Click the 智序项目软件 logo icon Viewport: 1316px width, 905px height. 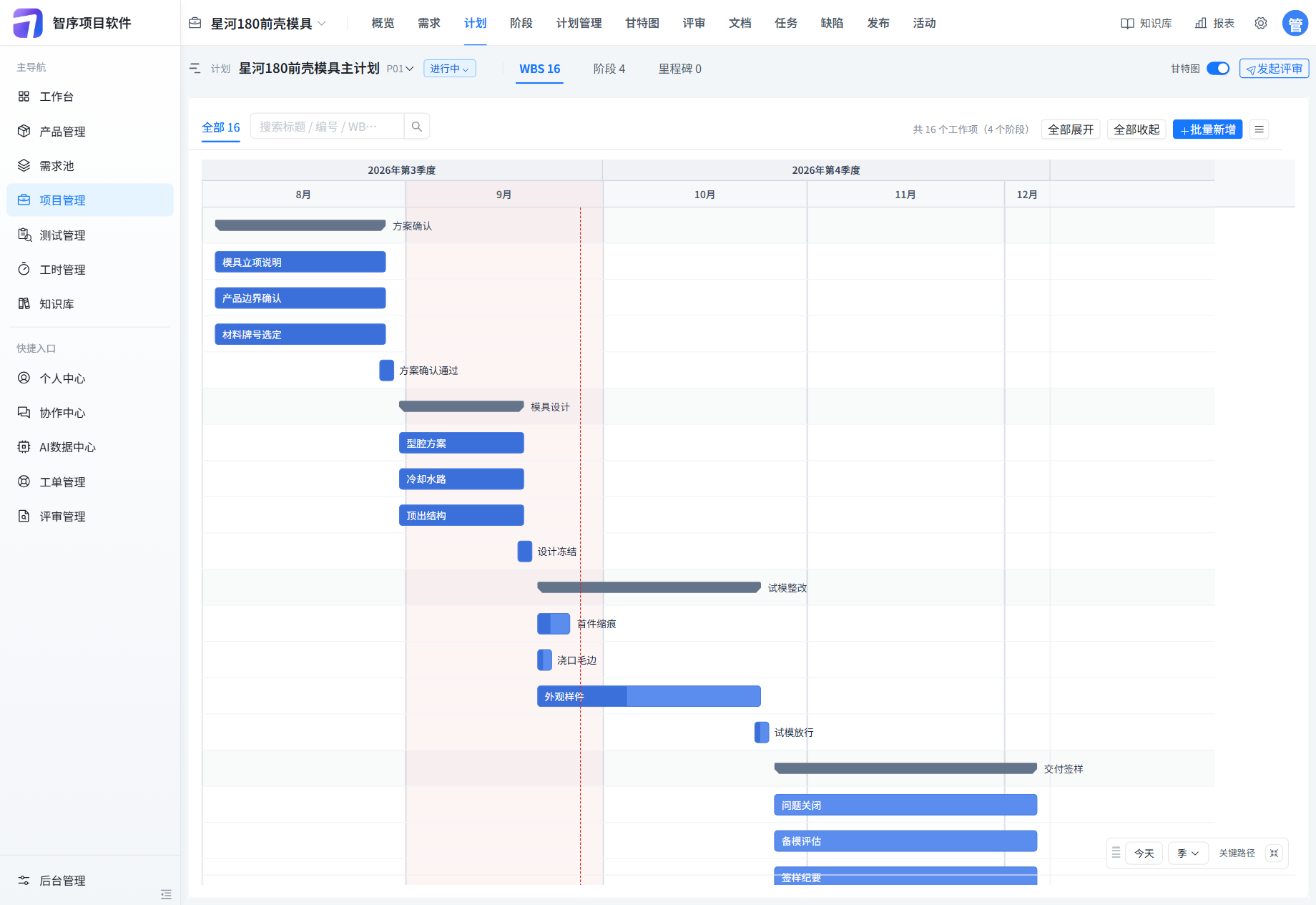pos(28,23)
